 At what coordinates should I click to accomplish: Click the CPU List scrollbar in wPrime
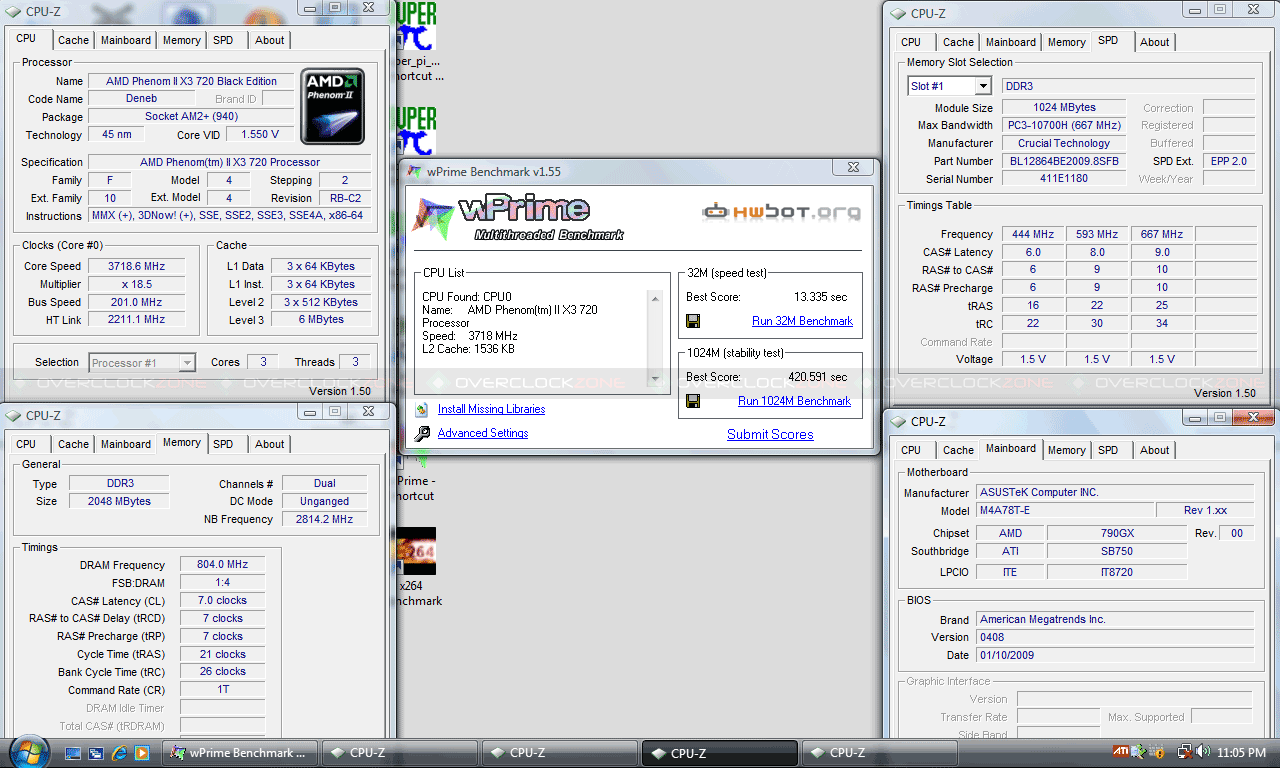[x=655, y=339]
